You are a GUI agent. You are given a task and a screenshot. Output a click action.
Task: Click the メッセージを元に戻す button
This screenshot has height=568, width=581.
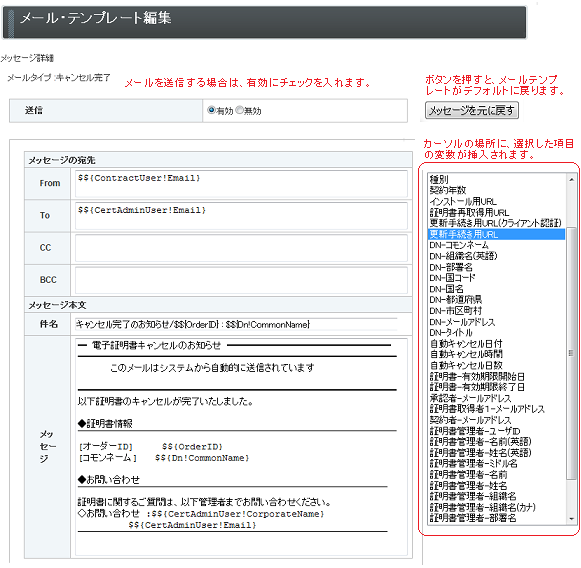[x=472, y=110]
